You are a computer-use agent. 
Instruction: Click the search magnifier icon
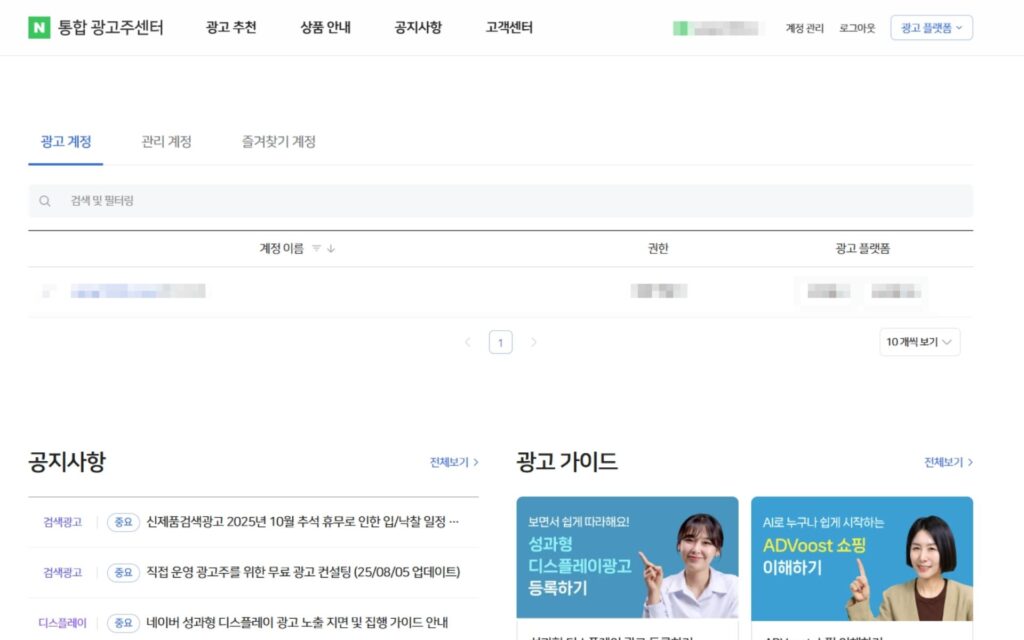(x=44, y=201)
